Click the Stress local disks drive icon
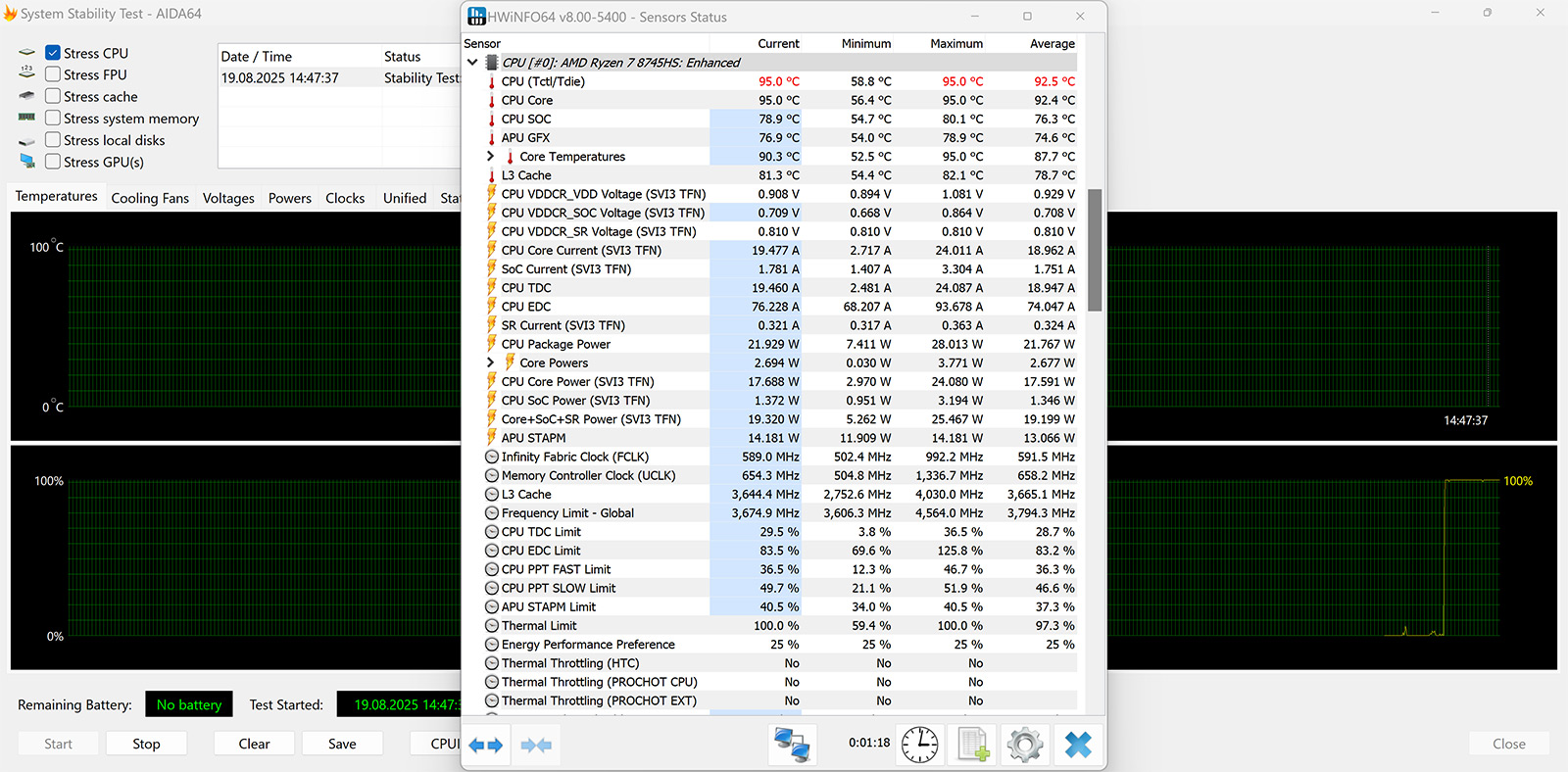Image resolution: width=1568 pixels, height=772 pixels. tap(26, 141)
